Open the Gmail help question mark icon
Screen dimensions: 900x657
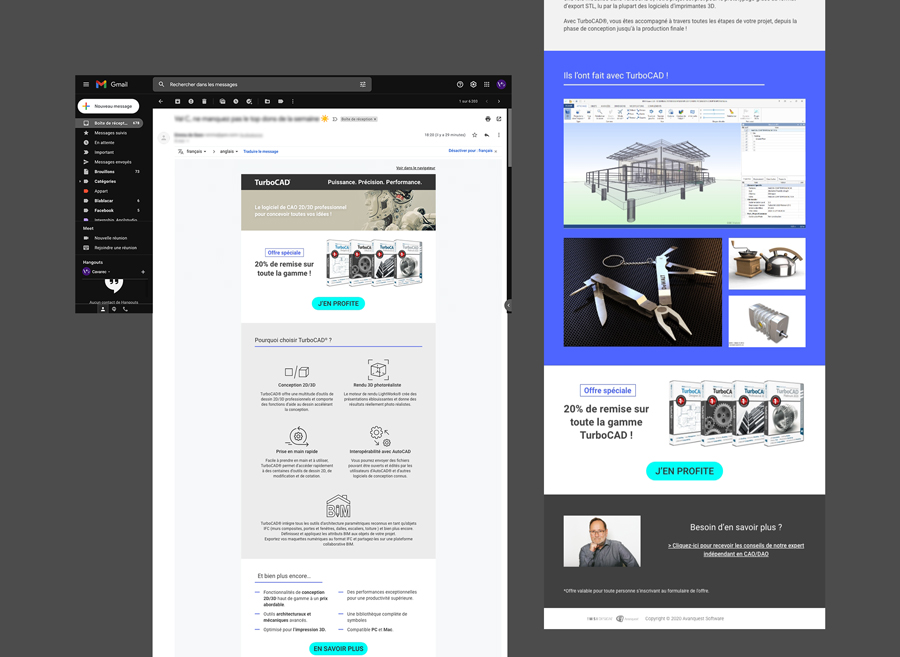(x=460, y=84)
